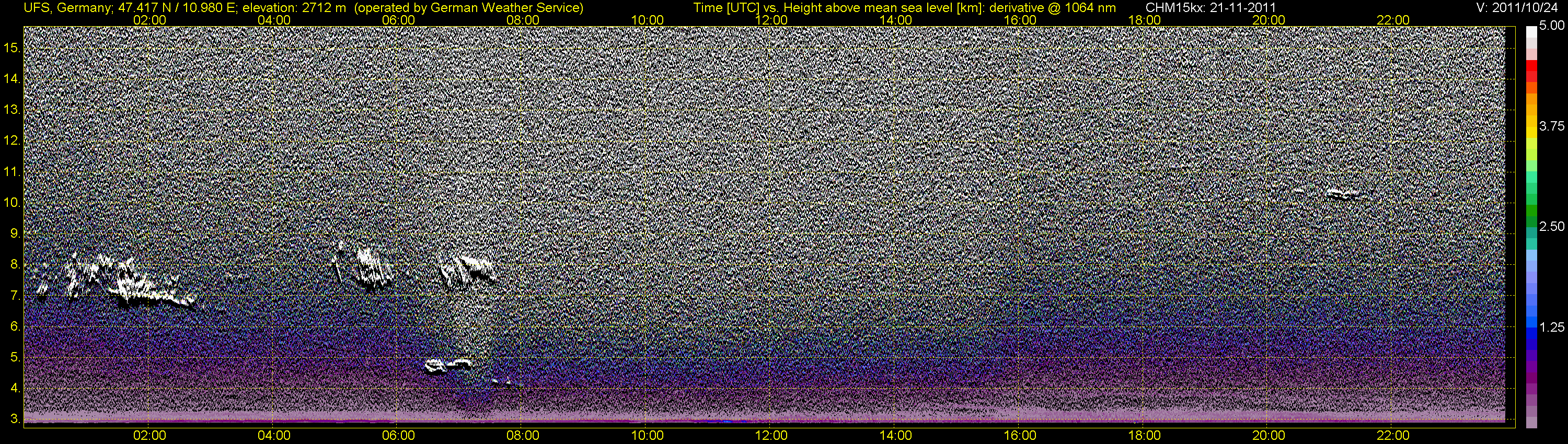The image size is (1568, 444).
Task: Click the height axis label 3
Action: (15, 419)
